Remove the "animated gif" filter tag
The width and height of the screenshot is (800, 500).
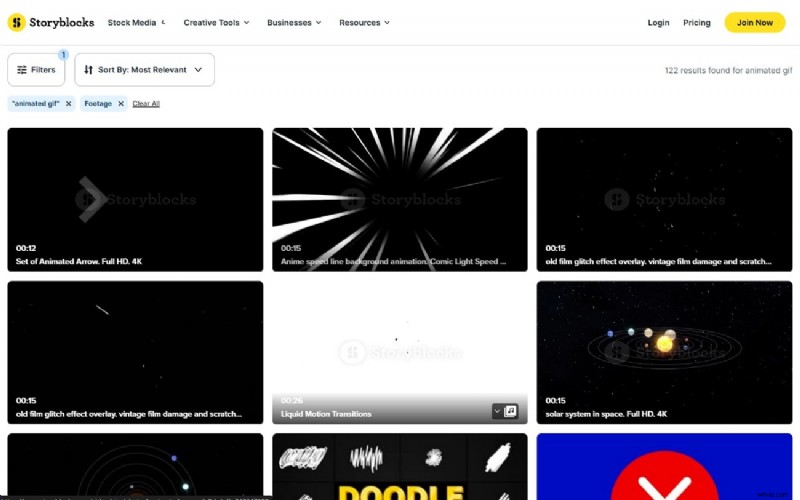tap(68, 104)
